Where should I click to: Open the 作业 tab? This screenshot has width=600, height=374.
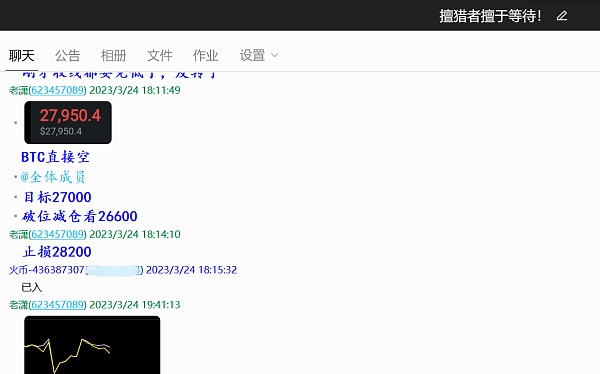coord(205,56)
